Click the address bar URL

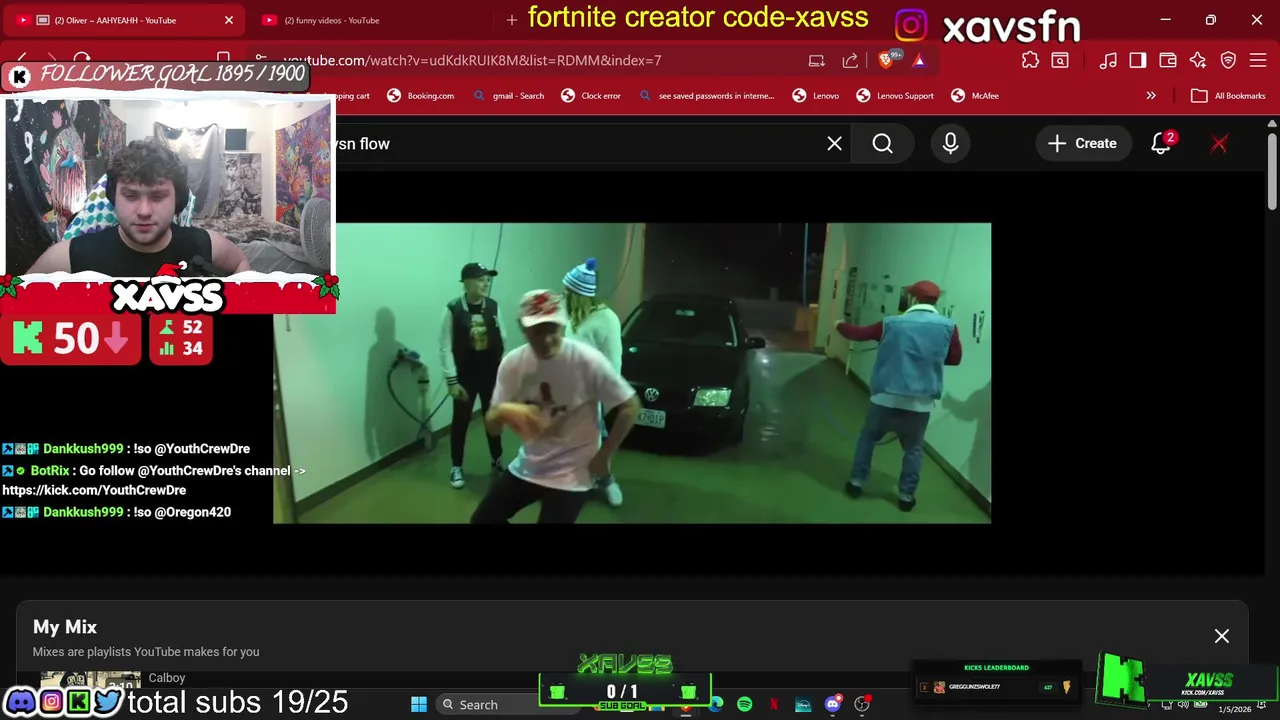point(472,61)
